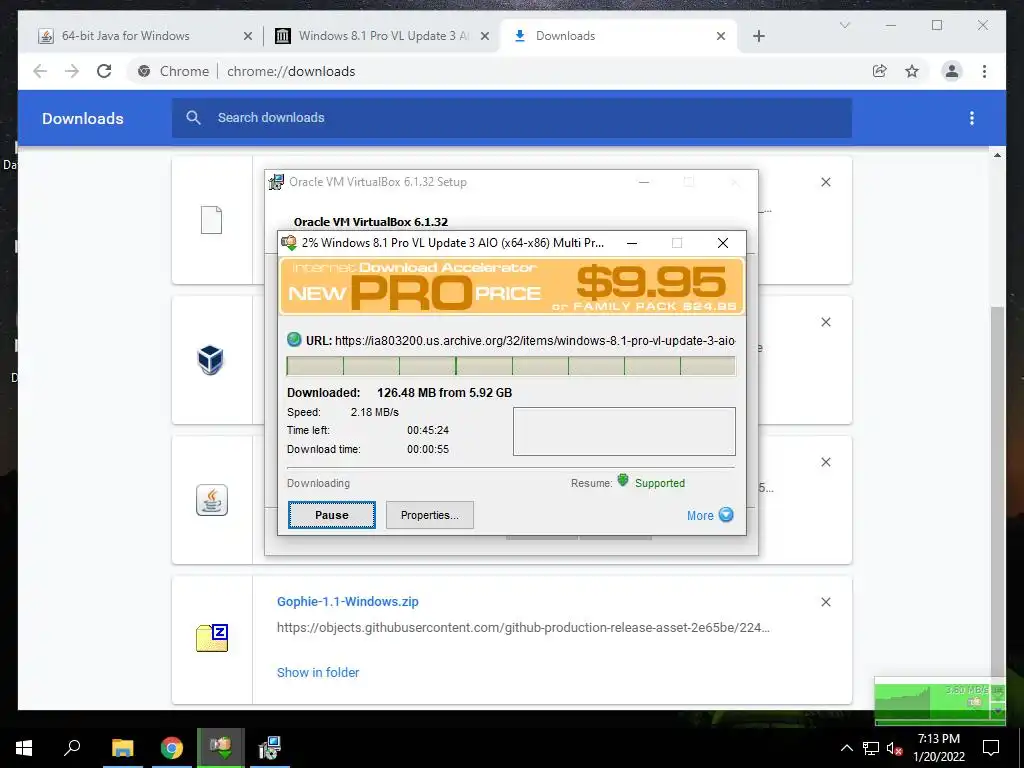The height and width of the screenshot is (768, 1024).
Task: Open the network status tray icon
Action: coord(871,748)
